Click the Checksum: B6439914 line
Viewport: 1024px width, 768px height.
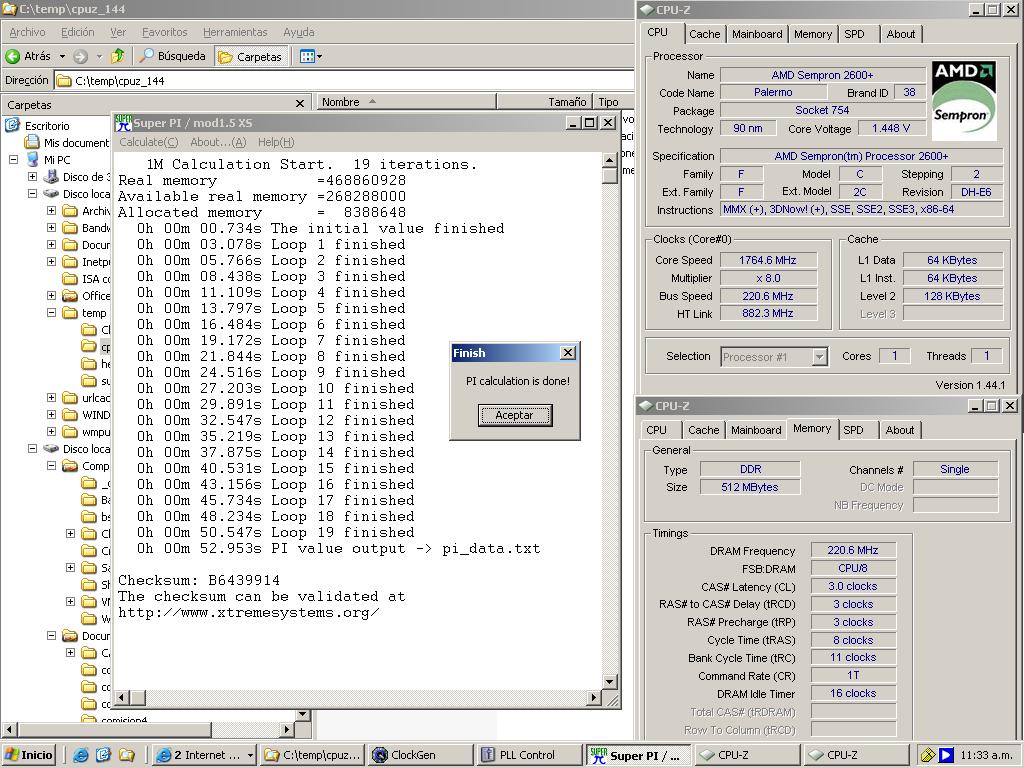[199, 580]
